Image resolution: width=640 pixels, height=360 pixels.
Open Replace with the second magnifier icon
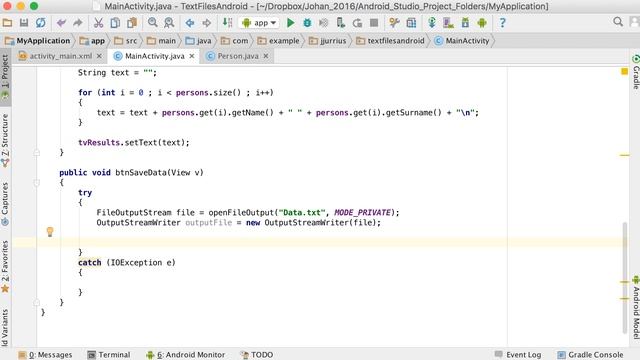[x=169, y=23]
